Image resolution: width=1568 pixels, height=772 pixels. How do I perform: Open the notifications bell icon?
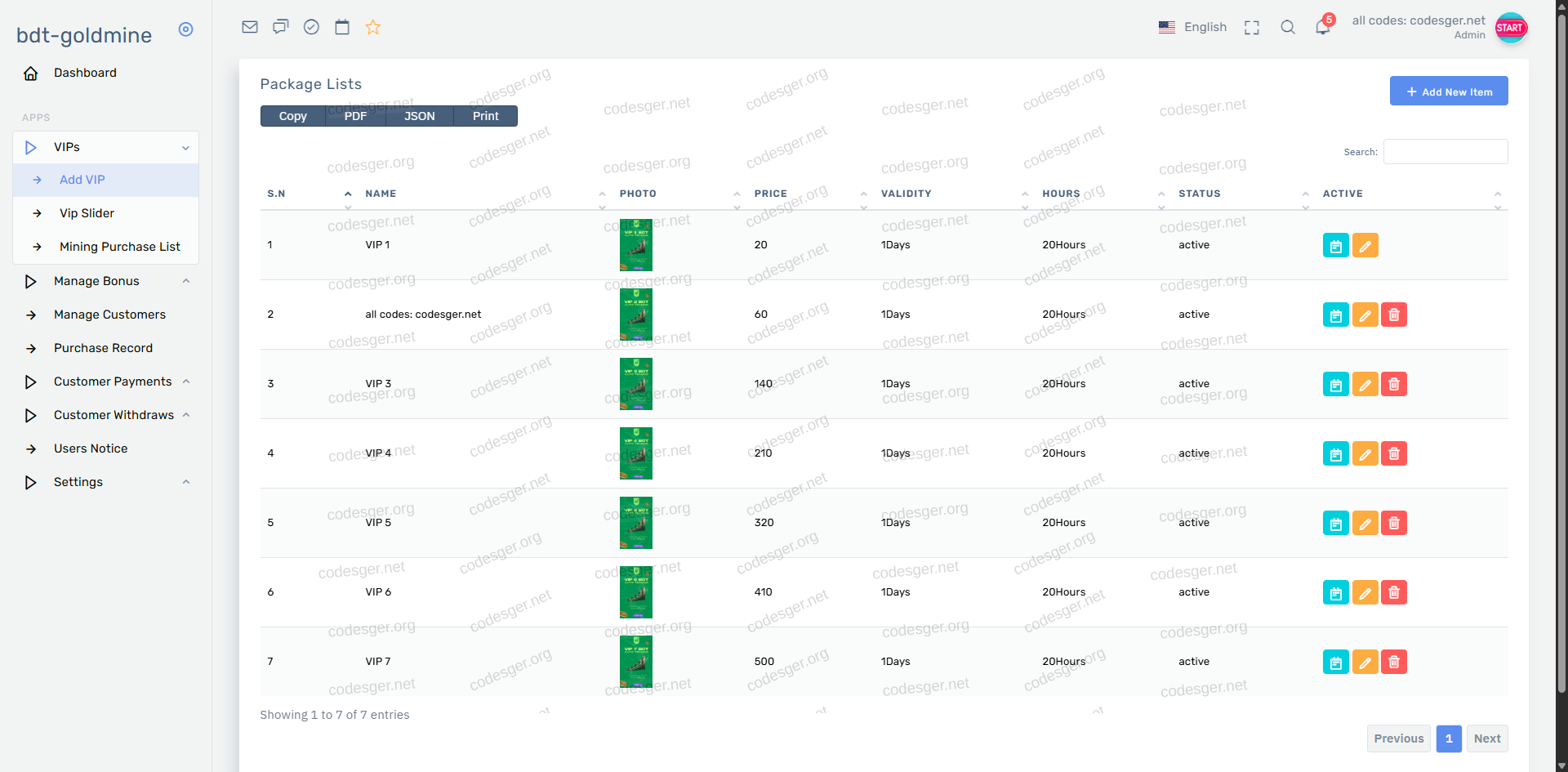[x=1322, y=27]
